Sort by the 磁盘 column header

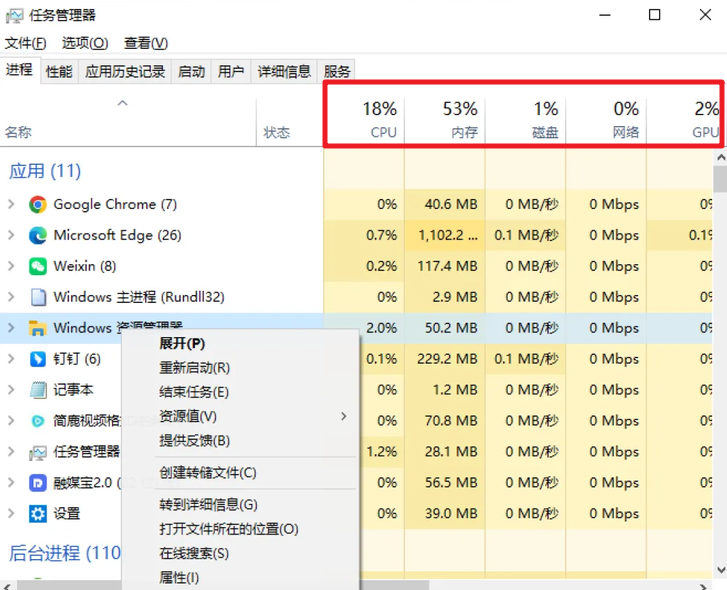[x=525, y=122]
